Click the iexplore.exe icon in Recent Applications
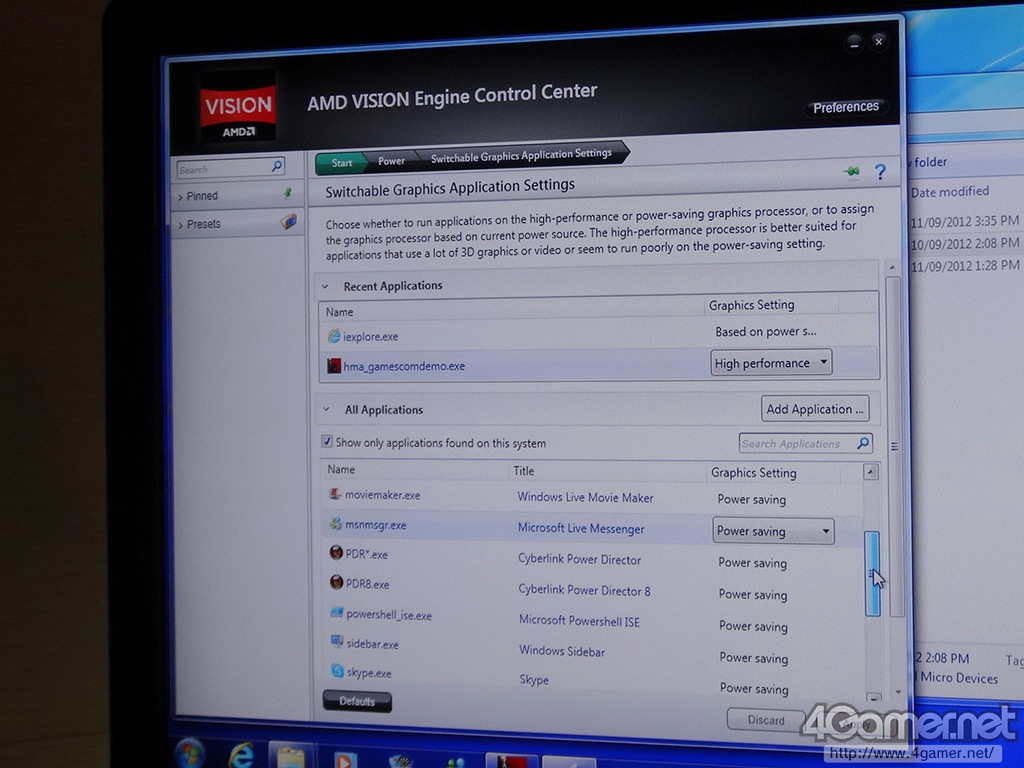Screen dimensions: 1024x768 334,336
